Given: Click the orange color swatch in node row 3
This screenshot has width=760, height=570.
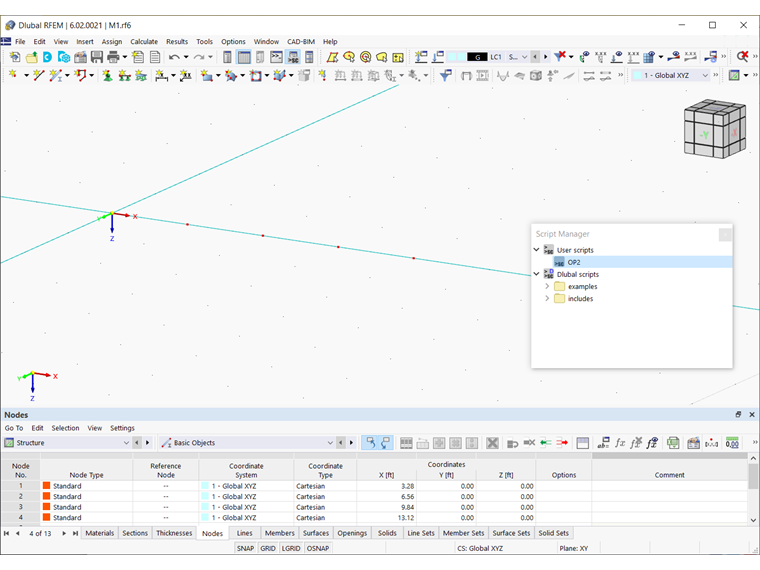Looking at the screenshot, I should coord(47,507).
